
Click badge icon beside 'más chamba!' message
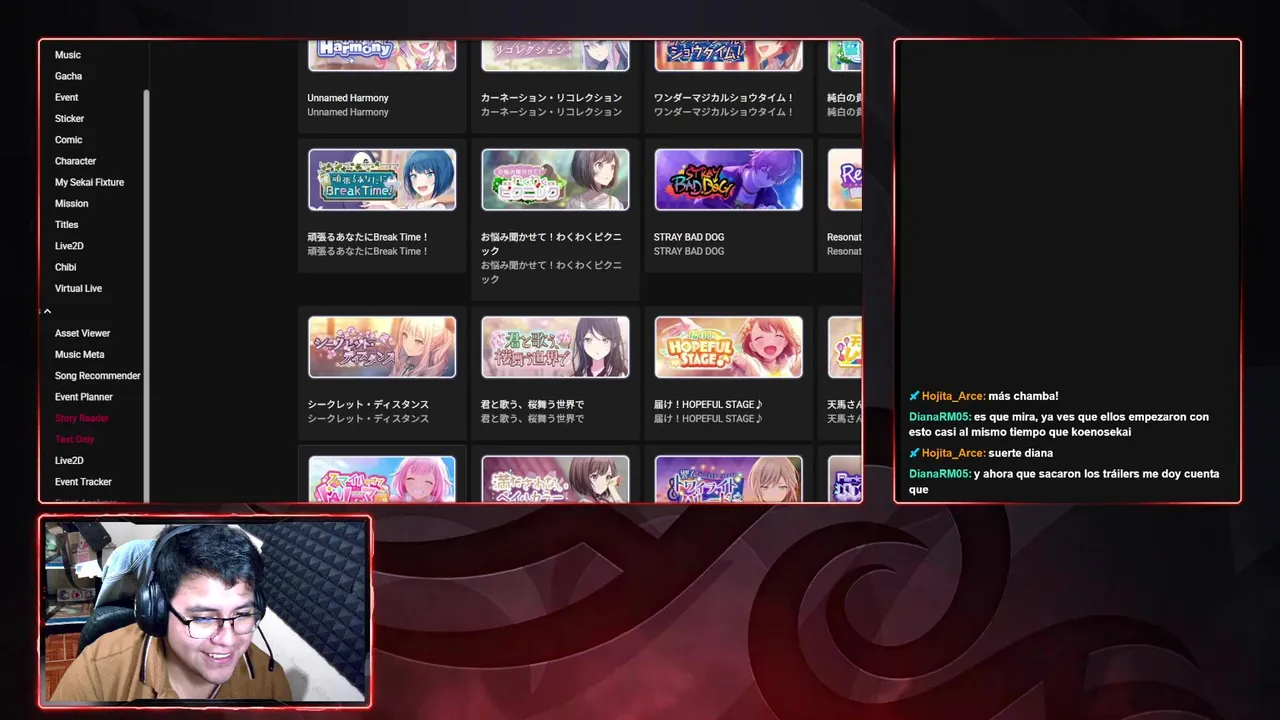pos(914,396)
